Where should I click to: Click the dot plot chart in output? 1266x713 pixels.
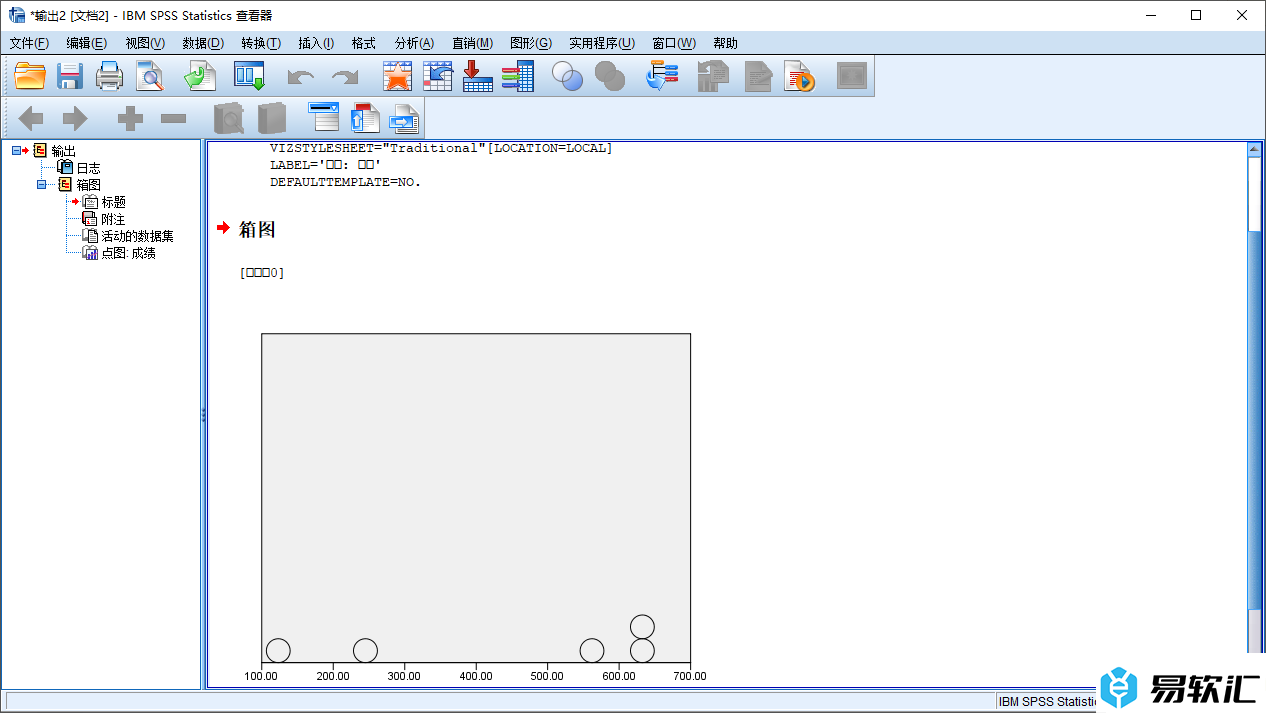(x=476, y=508)
